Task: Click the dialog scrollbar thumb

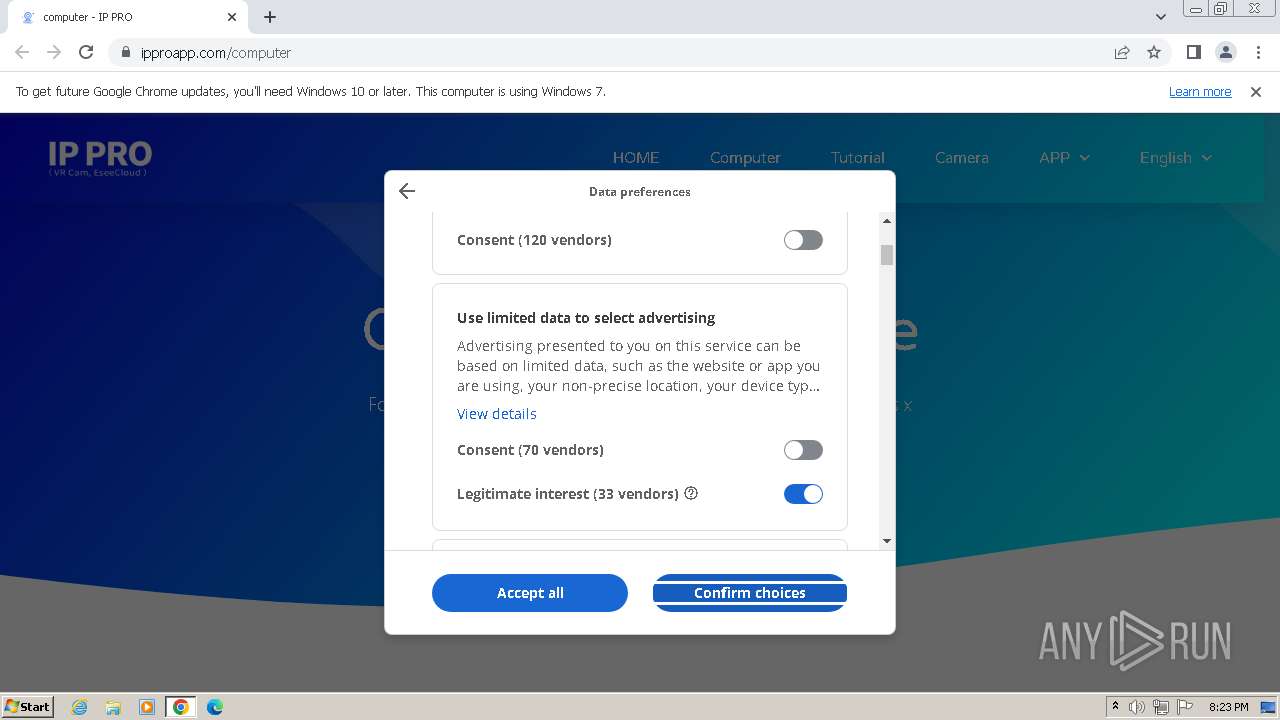Action: click(887, 255)
